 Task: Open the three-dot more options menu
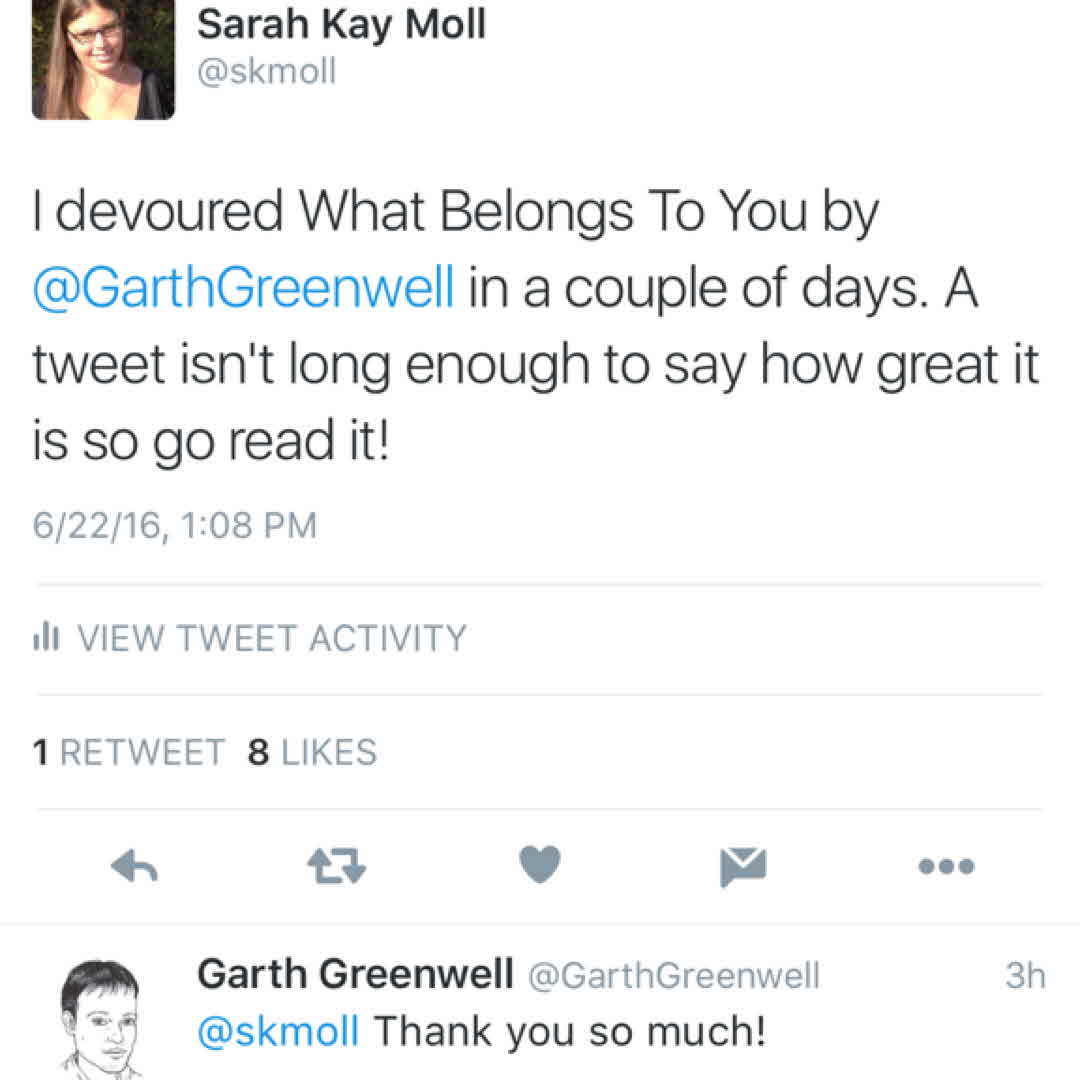pos(946,866)
